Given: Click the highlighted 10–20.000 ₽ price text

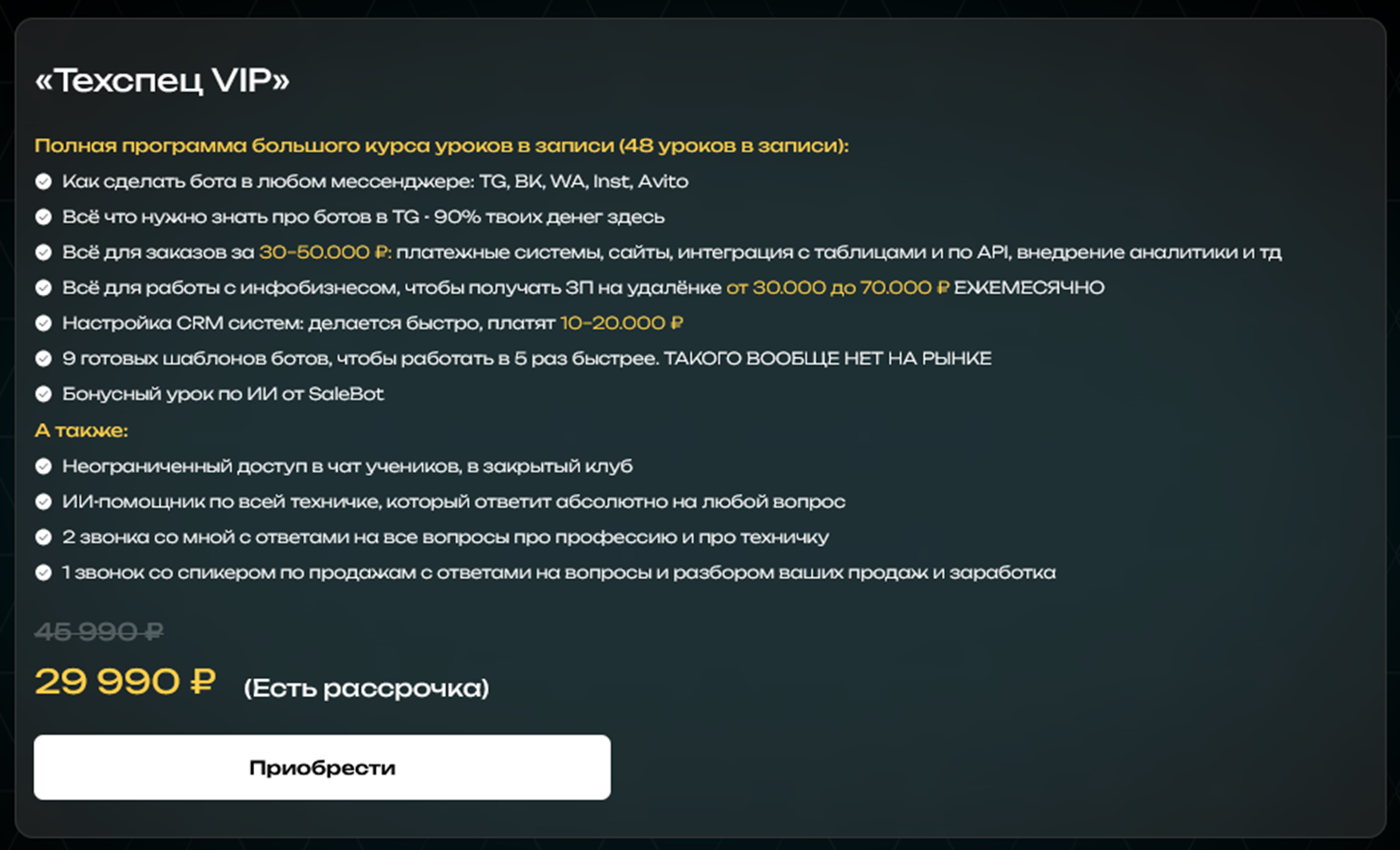Looking at the screenshot, I should tap(621, 322).
